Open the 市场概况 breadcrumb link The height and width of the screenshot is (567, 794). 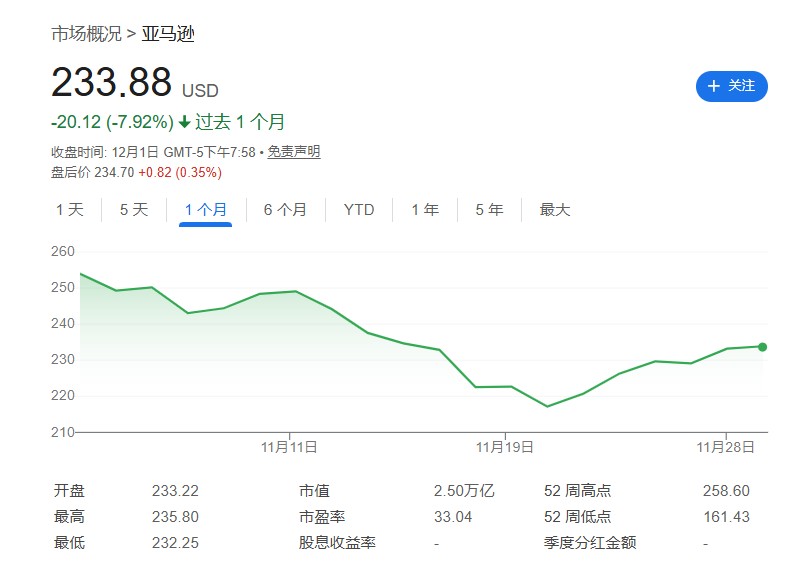(86, 34)
